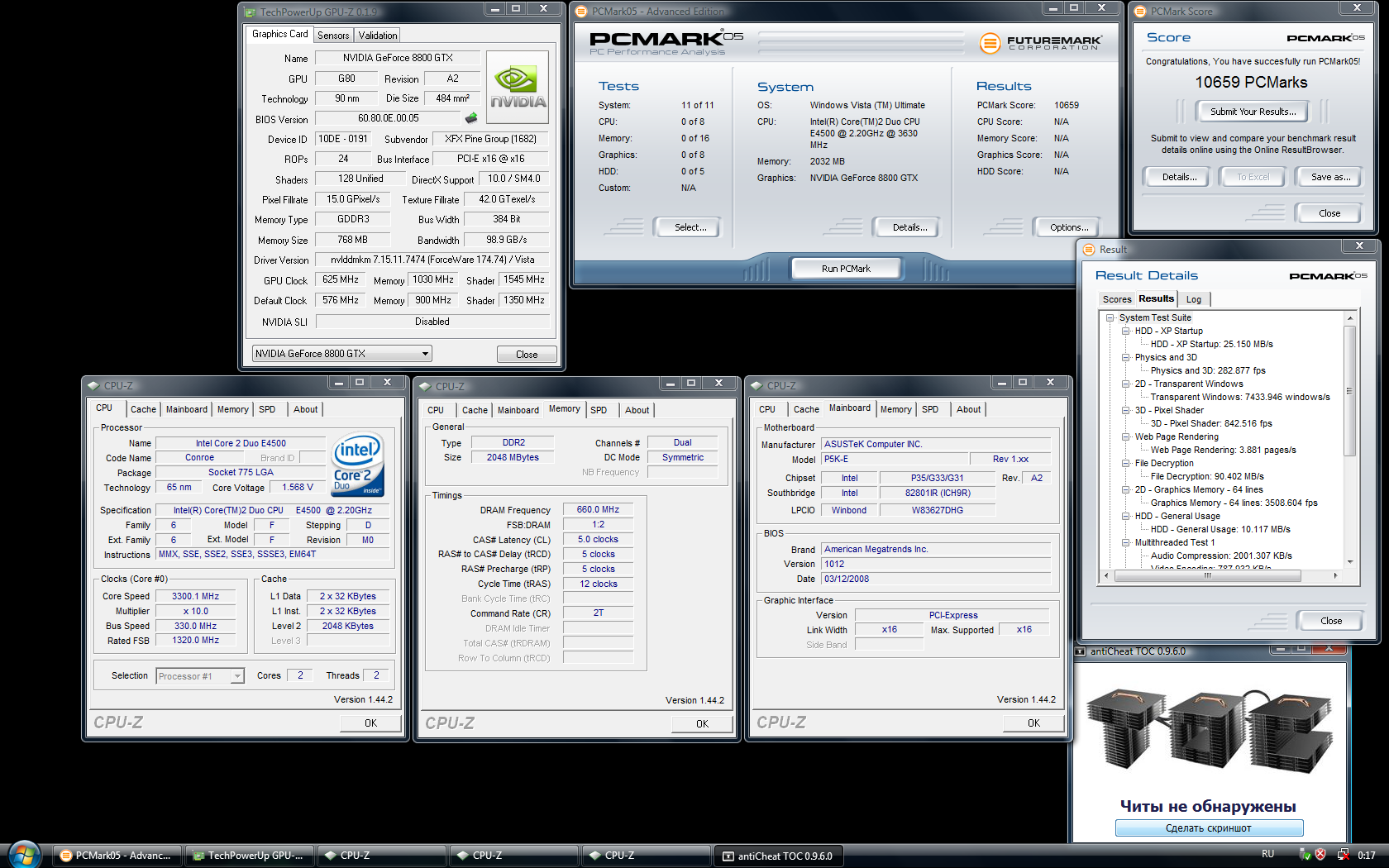The width and height of the screenshot is (1389, 868).
Task: Click the scroll-down arrow in Result tree
Action: 1349,562
